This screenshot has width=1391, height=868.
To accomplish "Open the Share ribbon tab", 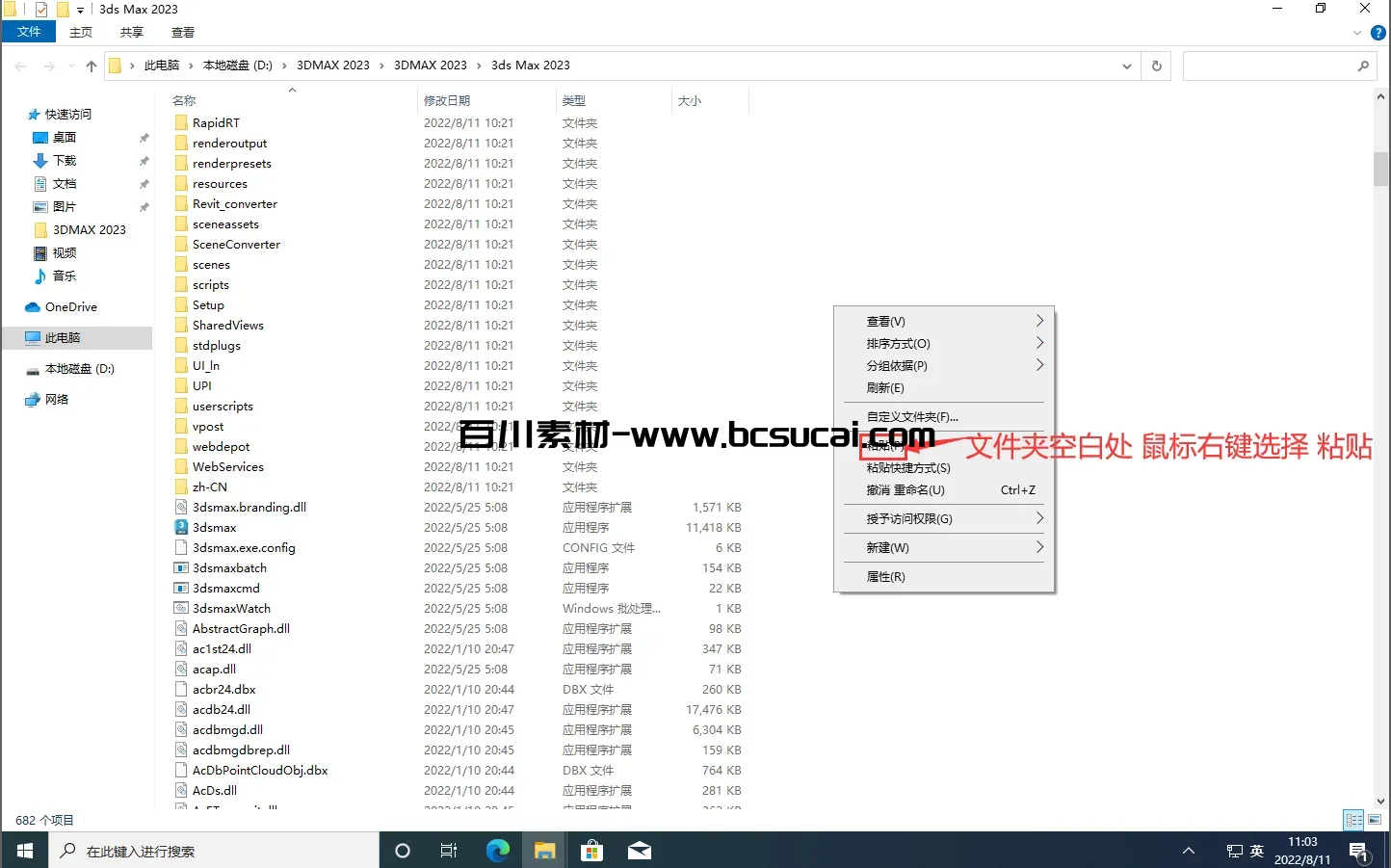I will [x=132, y=32].
